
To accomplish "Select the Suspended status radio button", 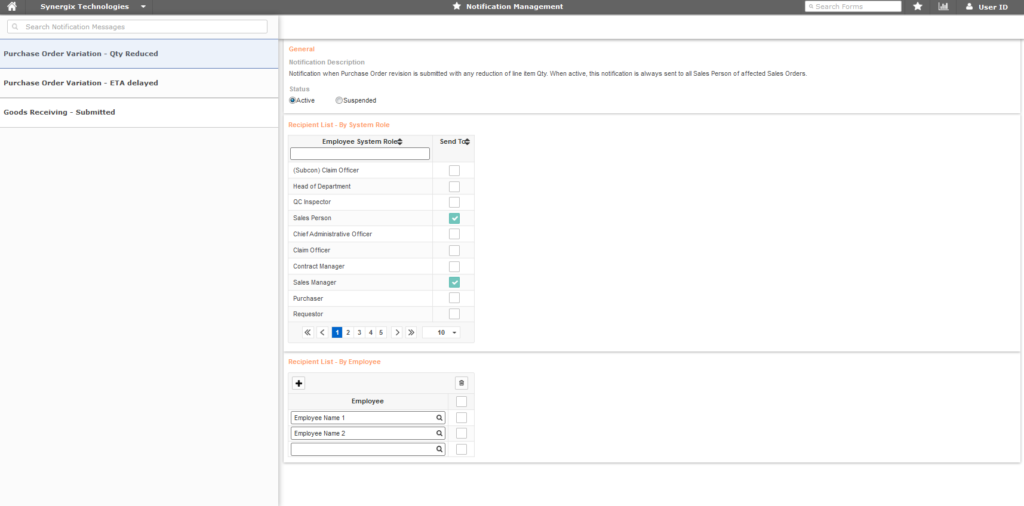I will coord(338,101).
